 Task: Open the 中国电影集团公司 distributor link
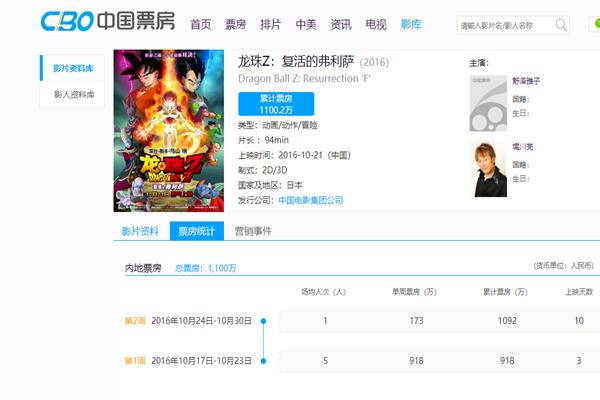point(311,200)
